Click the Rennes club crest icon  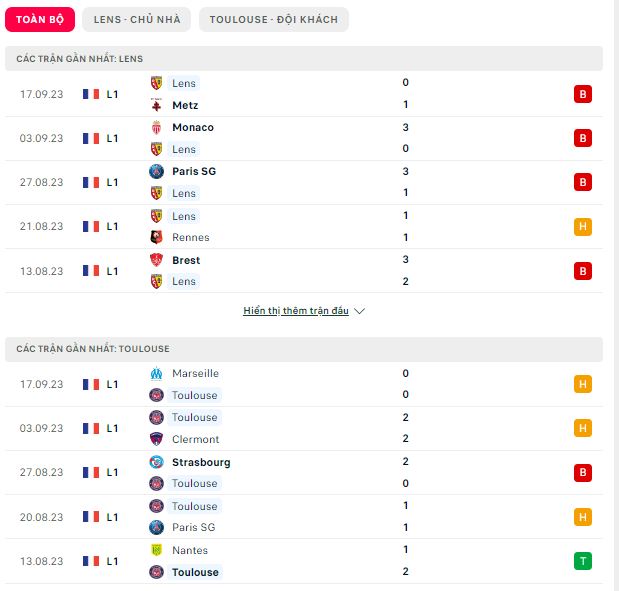(156, 237)
